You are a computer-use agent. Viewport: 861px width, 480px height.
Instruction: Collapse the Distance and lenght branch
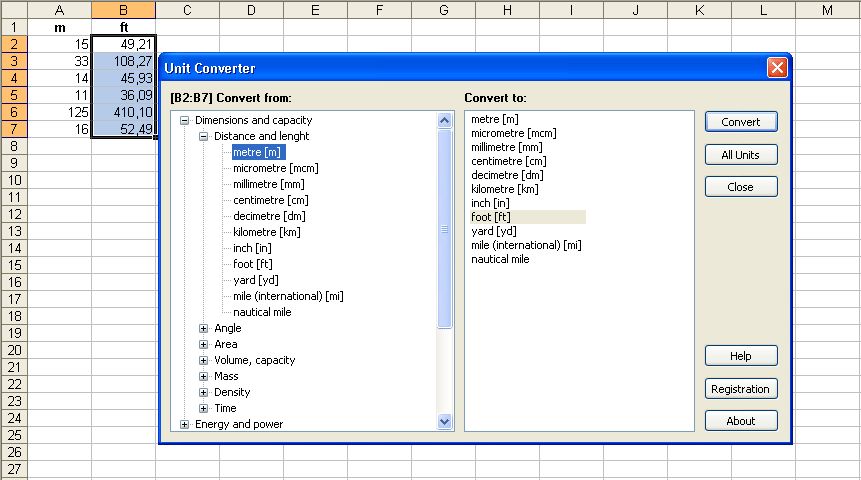pyautogui.click(x=204, y=136)
